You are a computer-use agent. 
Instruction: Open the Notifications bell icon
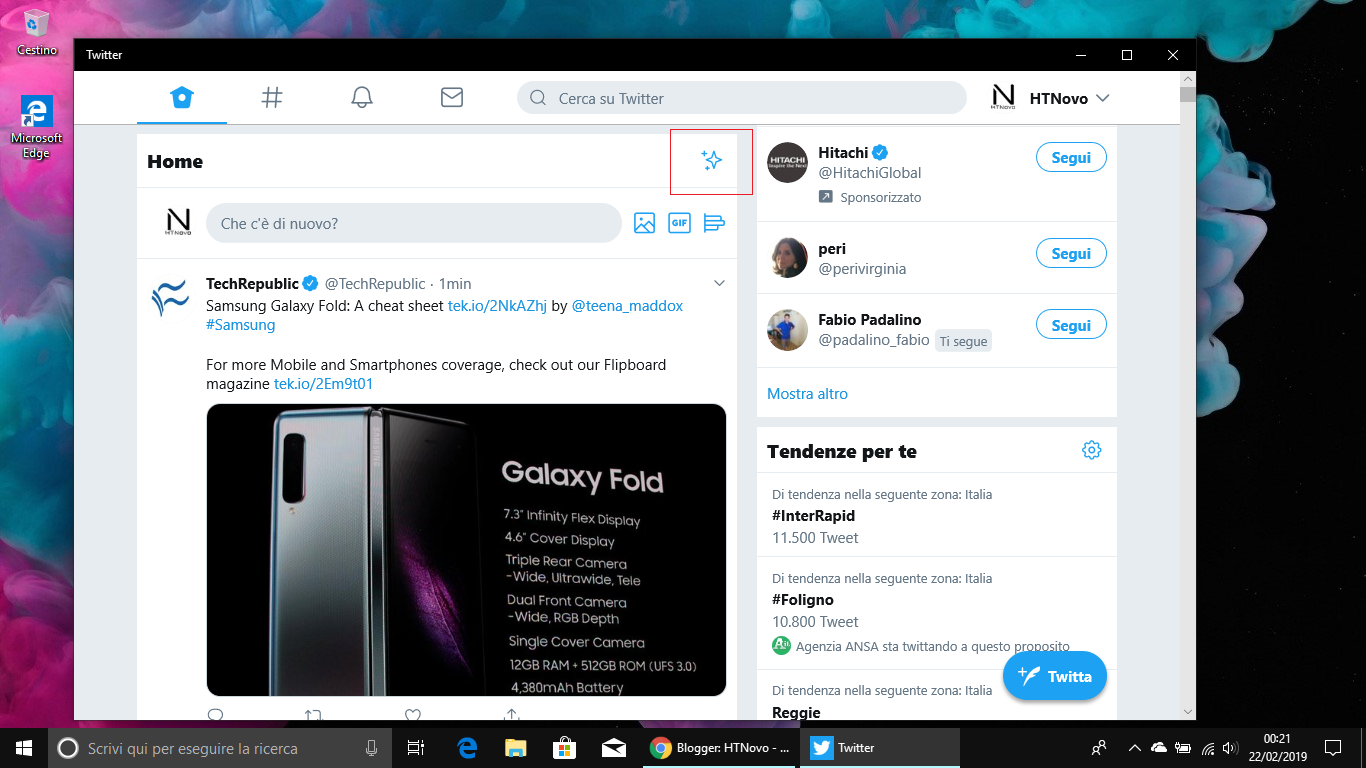coord(362,97)
